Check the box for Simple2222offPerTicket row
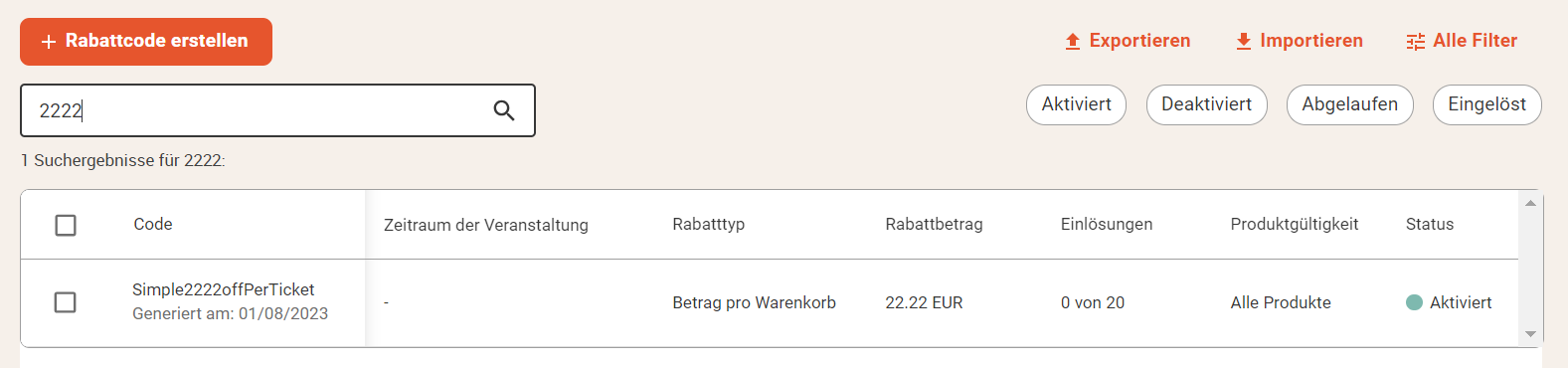This screenshot has height=368, width=1568. pyautogui.click(x=66, y=302)
